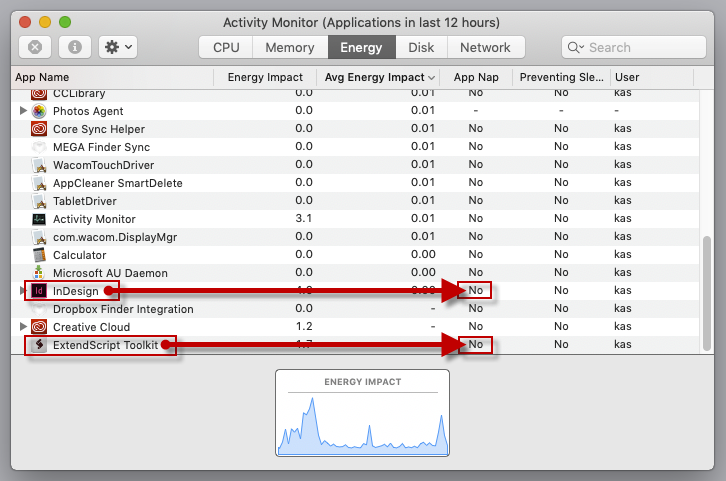The height and width of the screenshot is (481, 726).
Task: Select the Energy tab
Action: [362, 47]
